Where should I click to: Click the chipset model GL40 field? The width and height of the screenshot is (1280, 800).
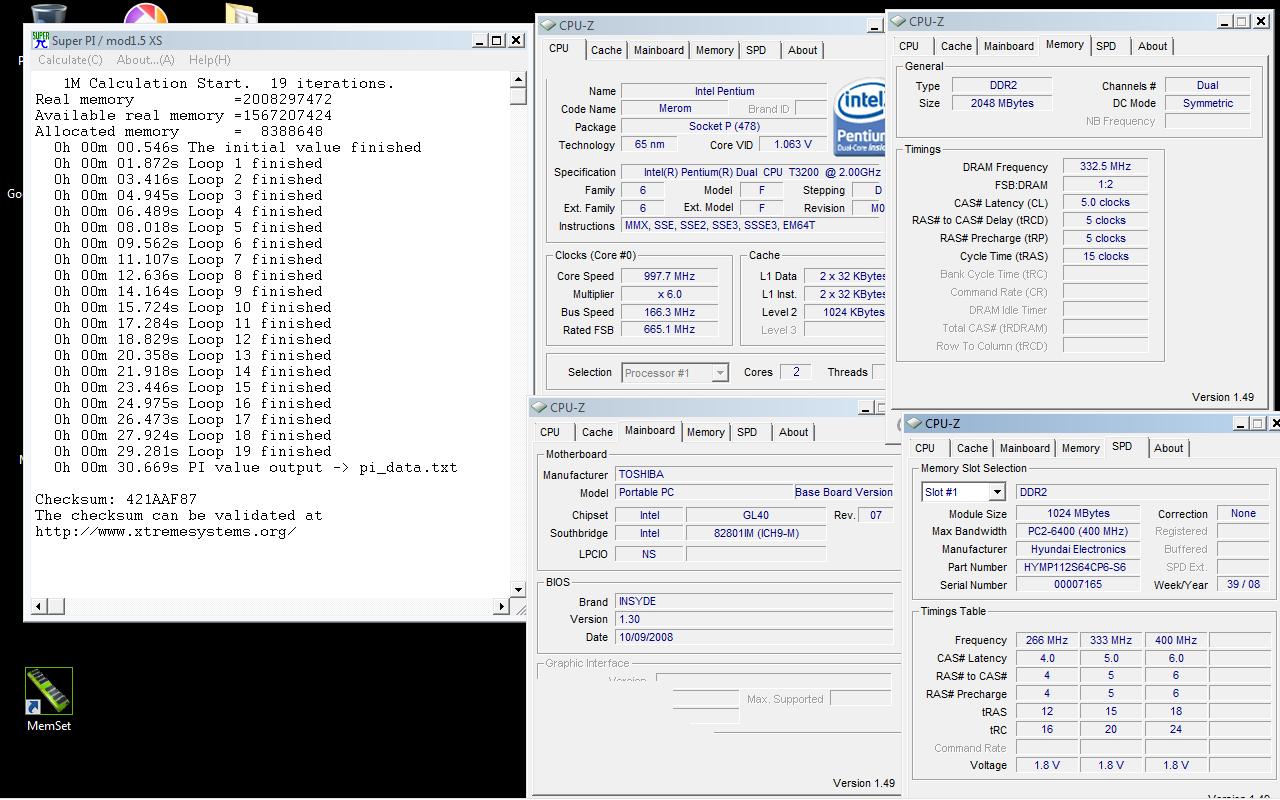coord(756,516)
